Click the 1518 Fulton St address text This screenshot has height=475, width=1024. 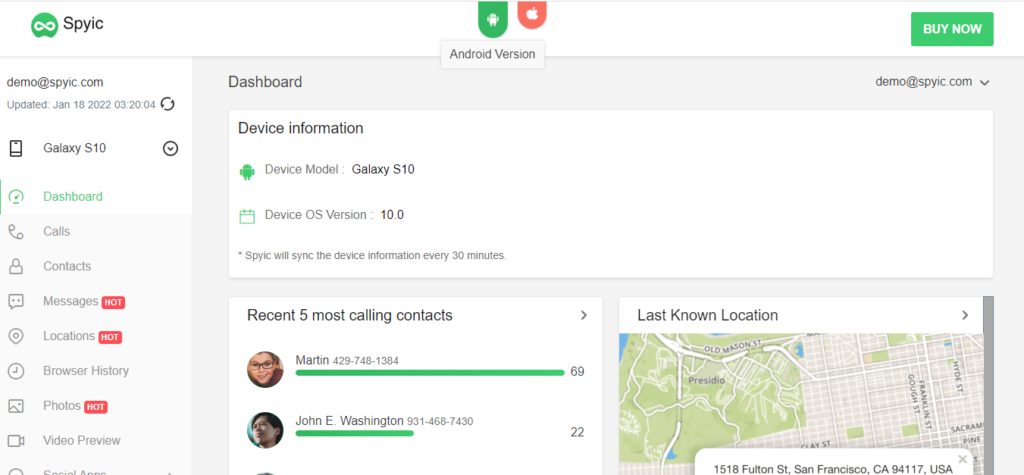(x=833, y=469)
